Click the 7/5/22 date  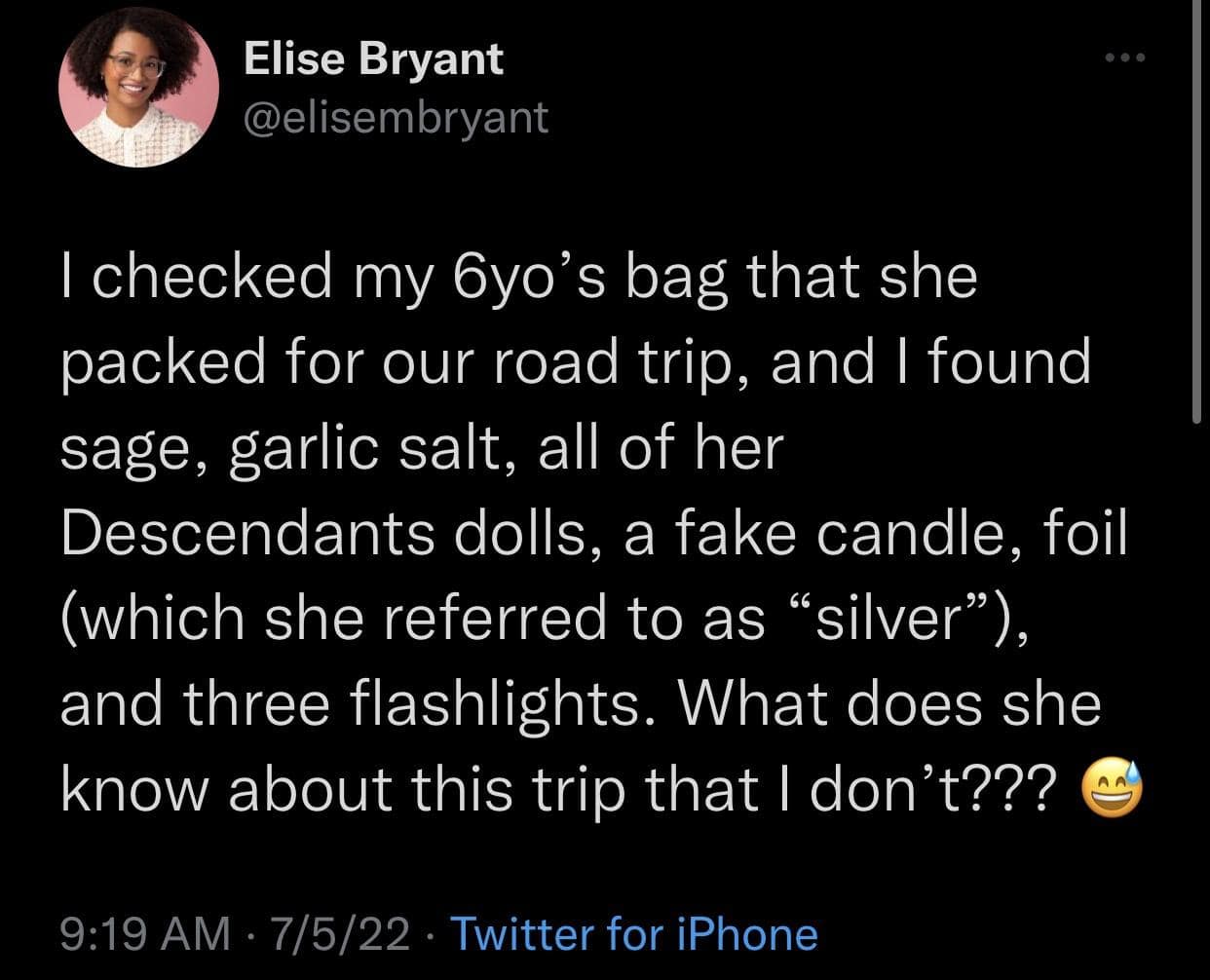(342, 934)
